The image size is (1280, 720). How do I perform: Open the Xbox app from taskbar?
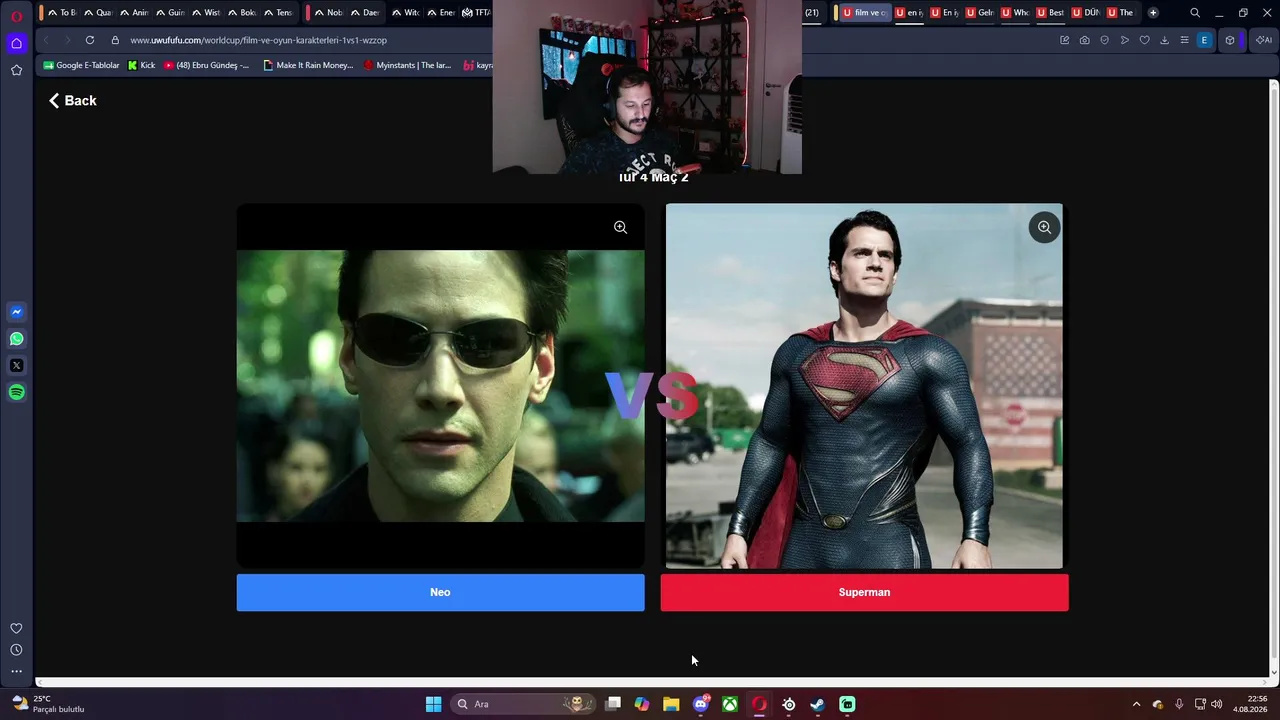(730, 704)
